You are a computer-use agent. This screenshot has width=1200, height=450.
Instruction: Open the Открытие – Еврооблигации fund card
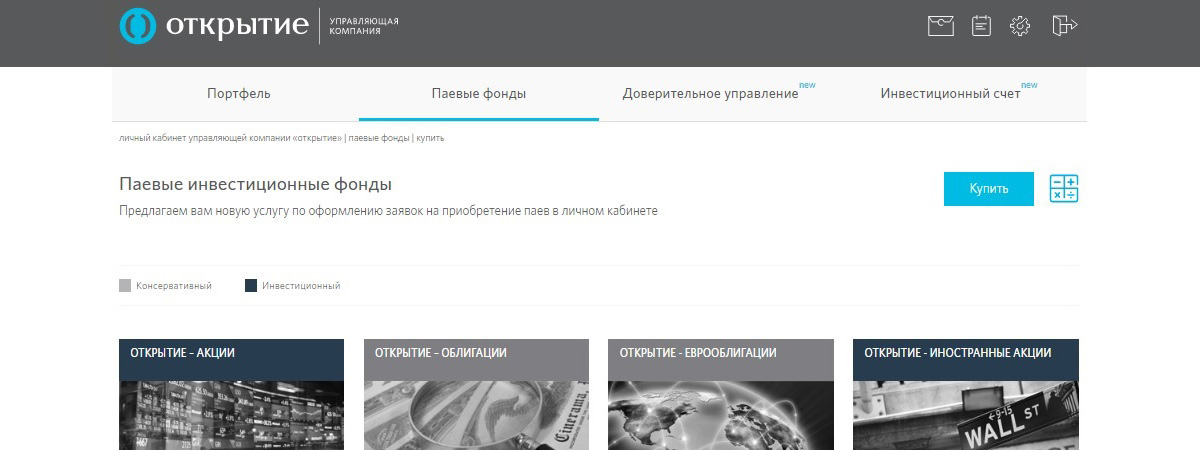[x=720, y=394]
